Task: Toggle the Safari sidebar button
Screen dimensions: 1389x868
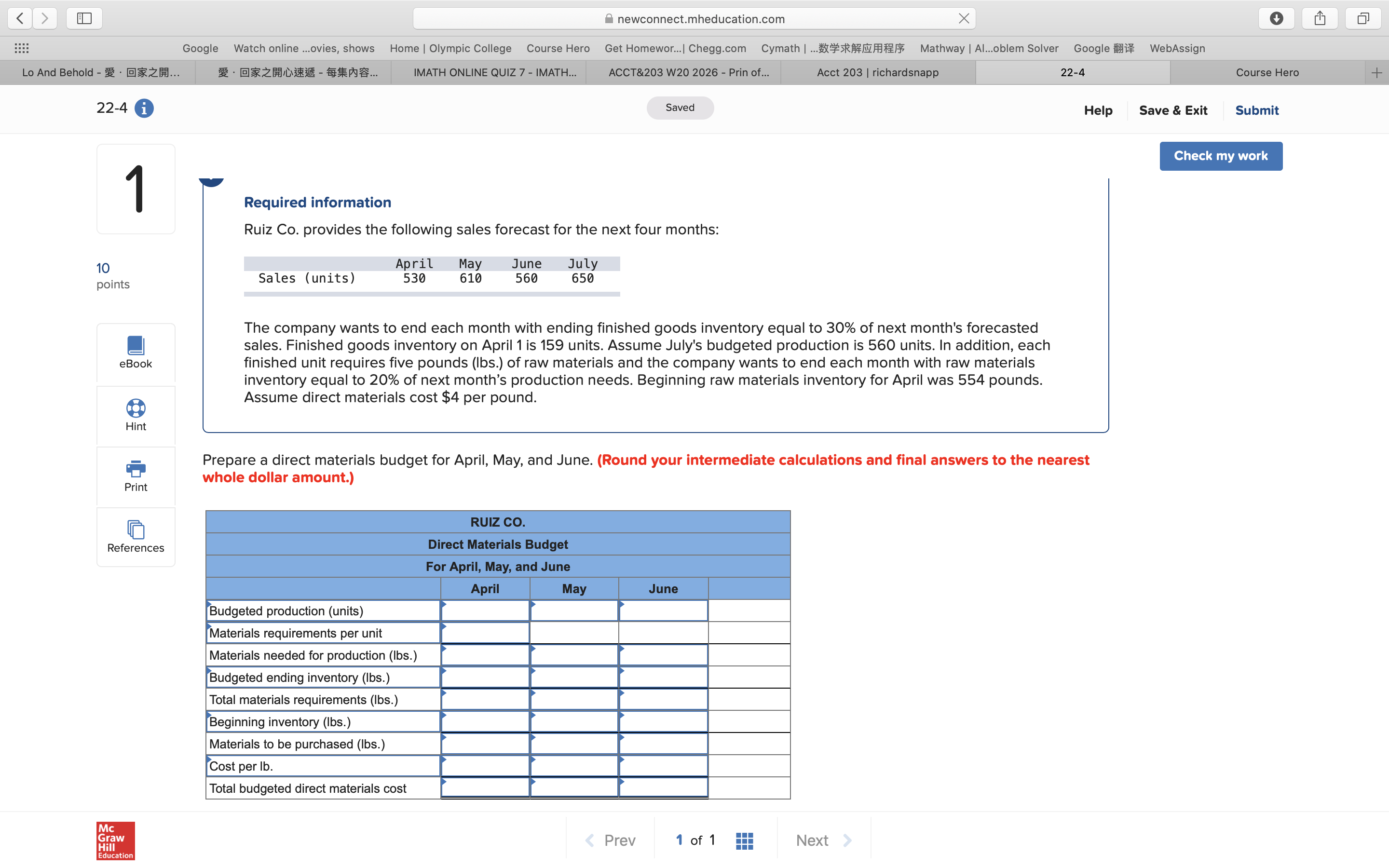Action: click(x=84, y=18)
